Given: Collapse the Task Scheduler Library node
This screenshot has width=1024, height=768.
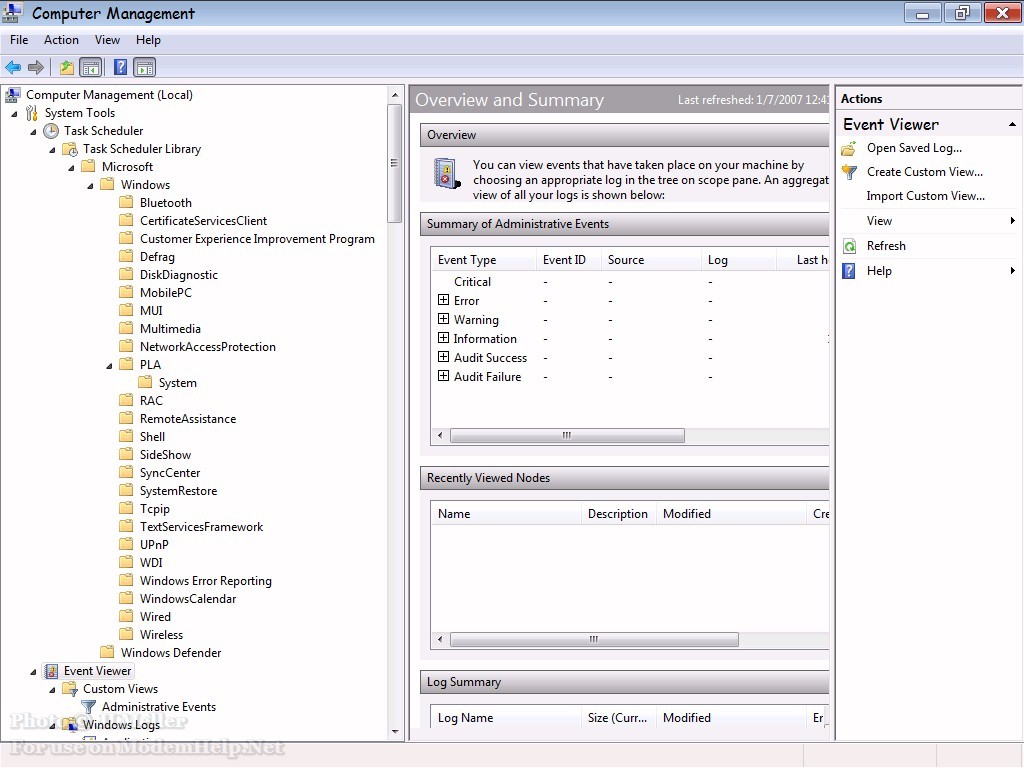Looking at the screenshot, I should click(52, 150).
